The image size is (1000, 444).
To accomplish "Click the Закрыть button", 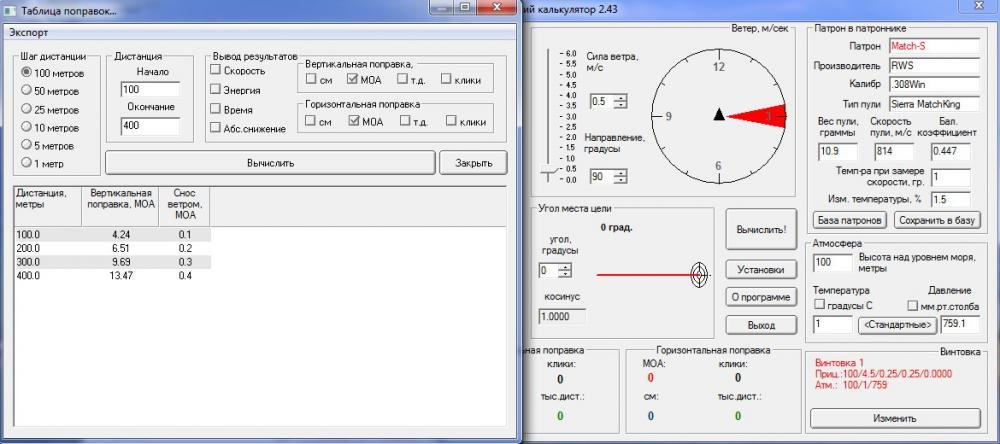I will coord(473,162).
